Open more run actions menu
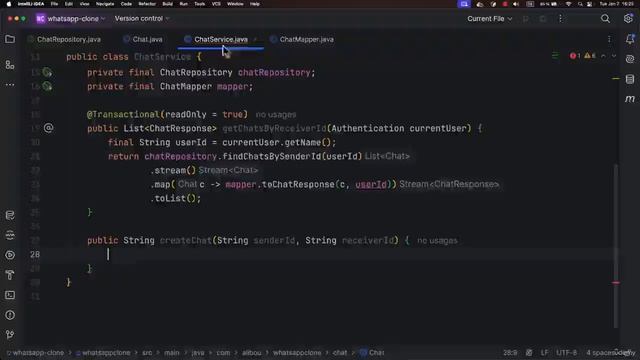The width and height of the screenshot is (640, 360). (x=560, y=19)
